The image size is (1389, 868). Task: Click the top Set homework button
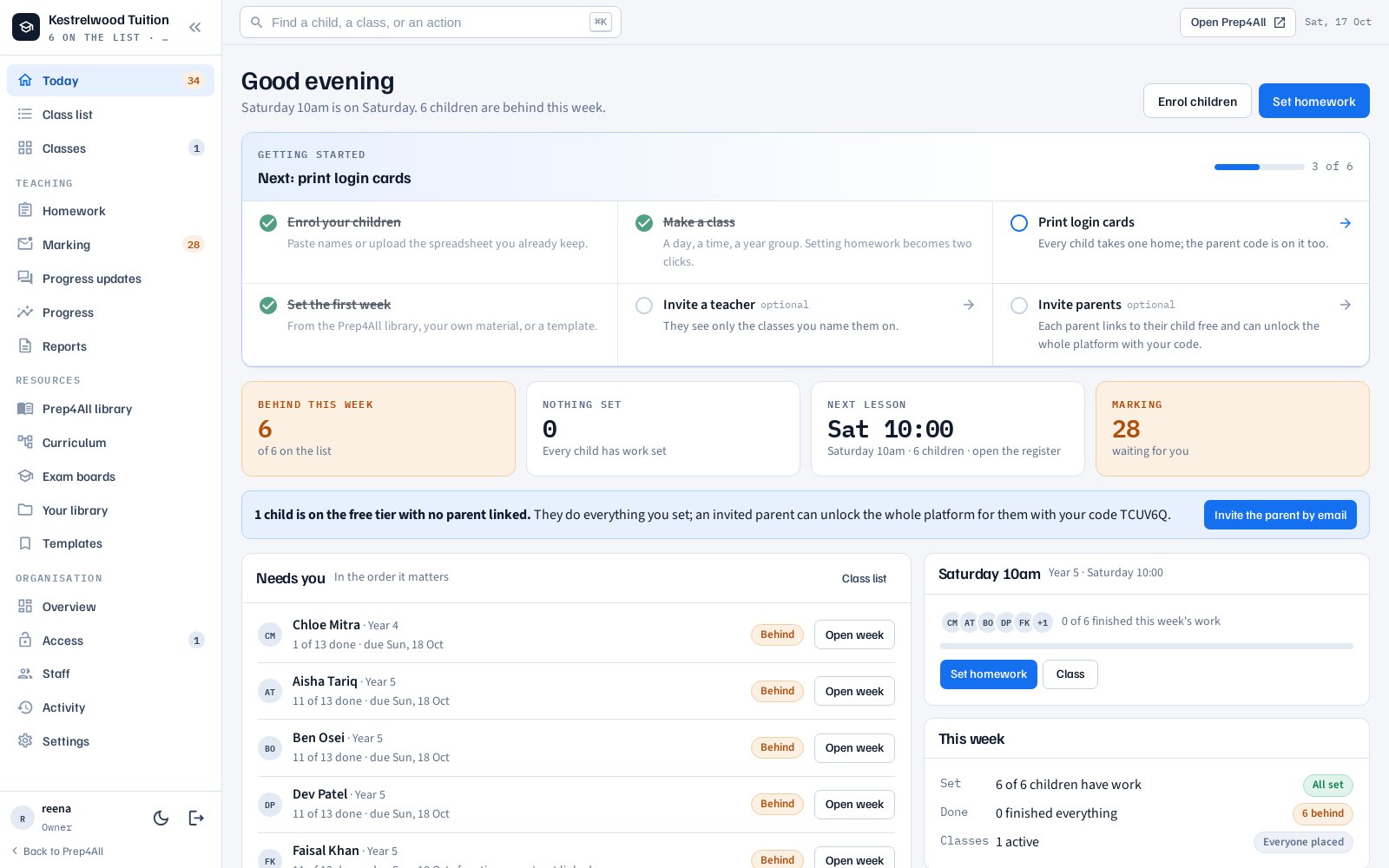point(1313,101)
